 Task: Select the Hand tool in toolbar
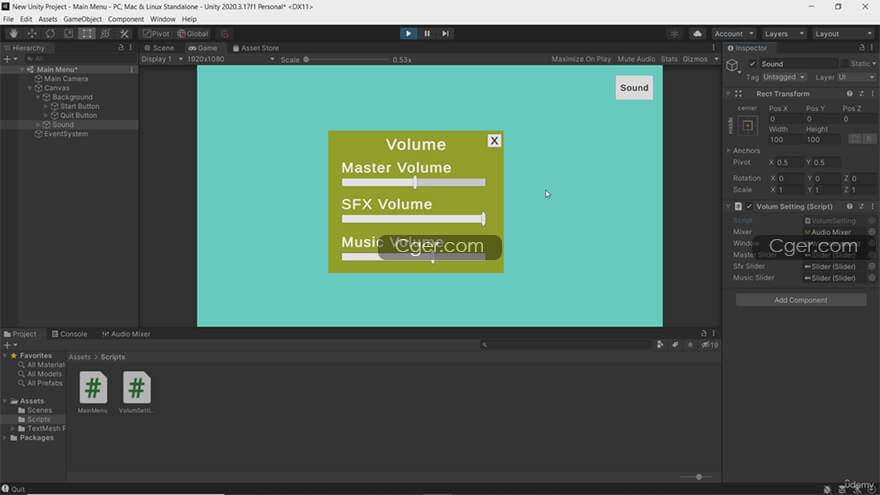13,34
